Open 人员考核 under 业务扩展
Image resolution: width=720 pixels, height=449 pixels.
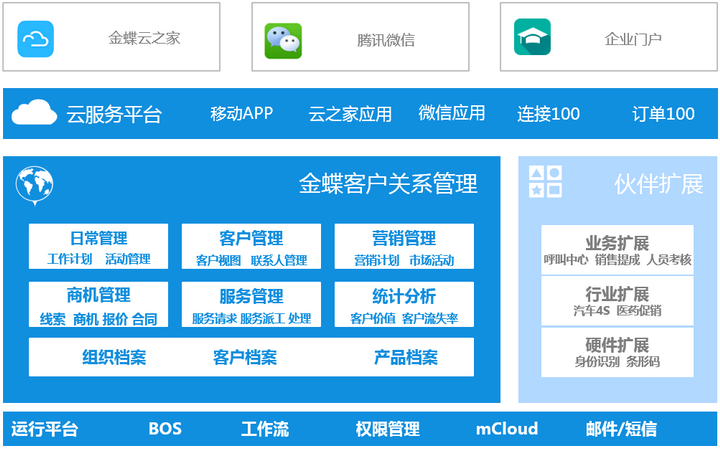pos(669,260)
